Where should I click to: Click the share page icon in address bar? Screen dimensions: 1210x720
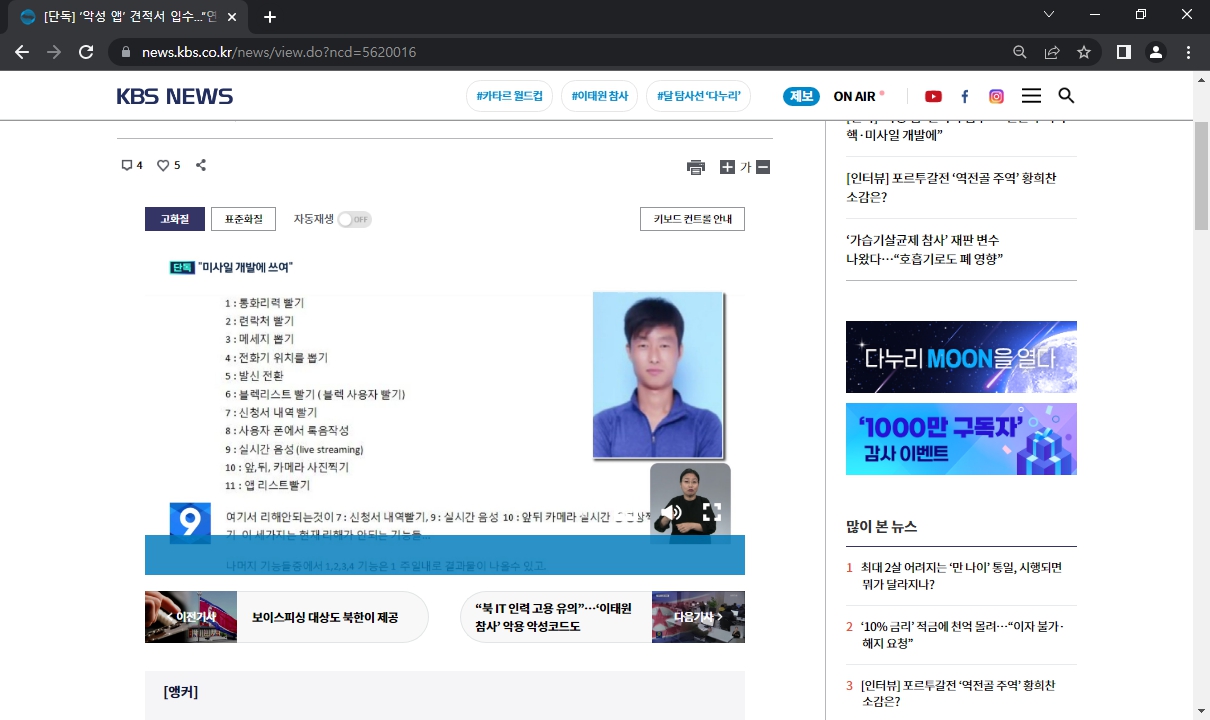click(x=1052, y=52)
